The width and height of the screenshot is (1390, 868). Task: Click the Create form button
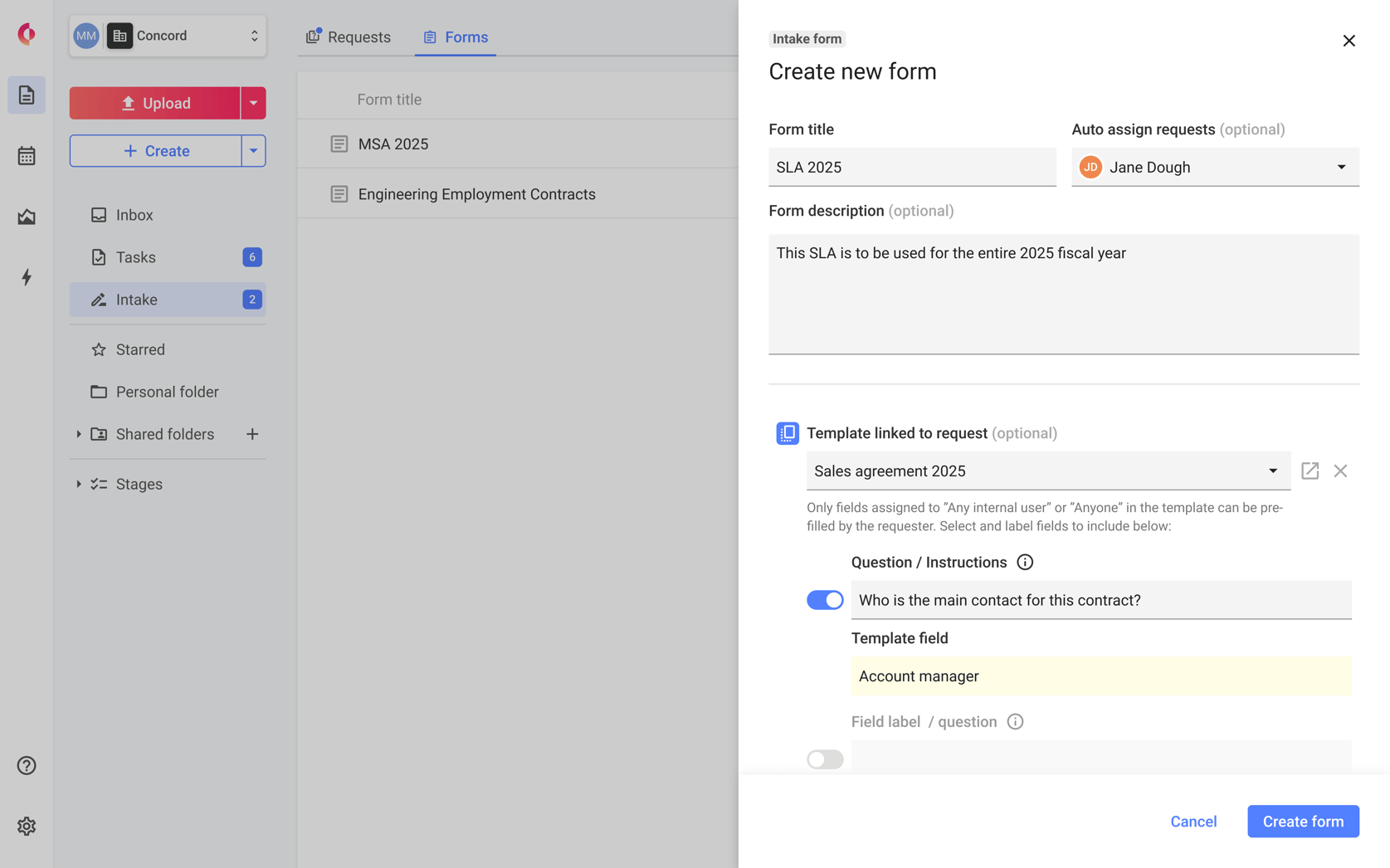pyautogui.click(x=1302, y=821)
